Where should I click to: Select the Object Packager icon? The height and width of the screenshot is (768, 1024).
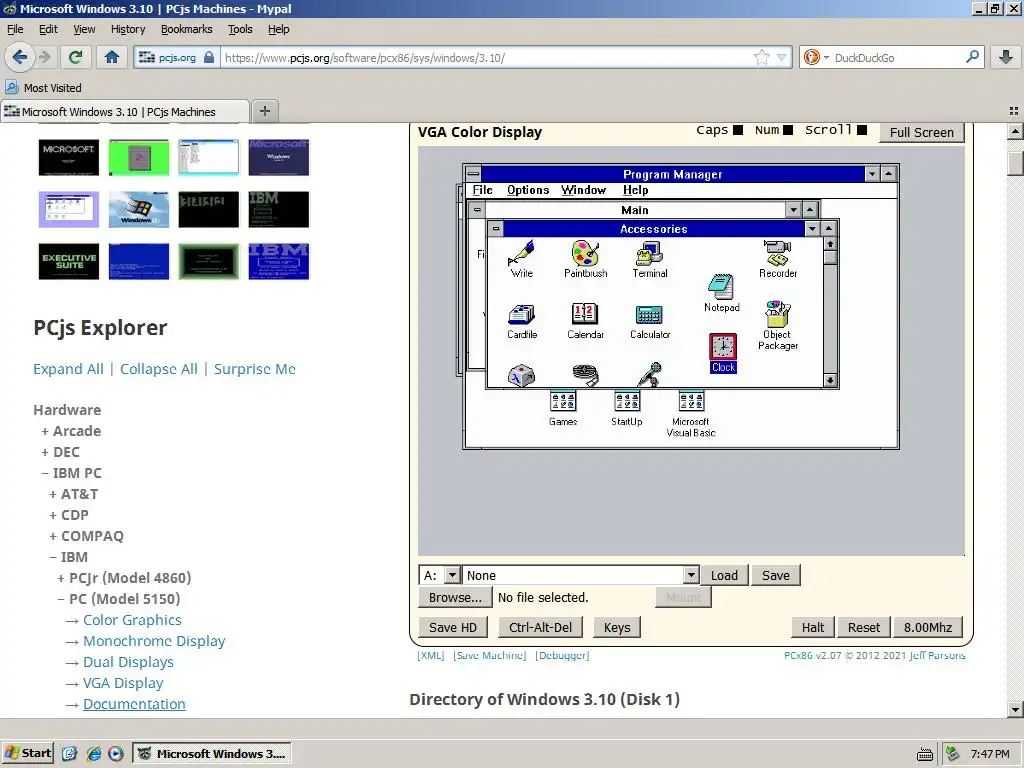point(777,325)
